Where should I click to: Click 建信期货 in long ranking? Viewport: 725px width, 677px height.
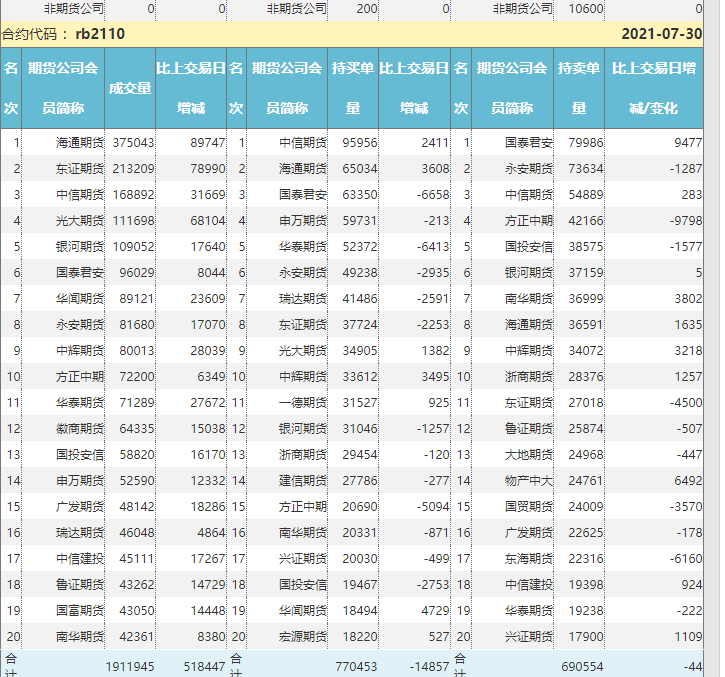[303, 481]
